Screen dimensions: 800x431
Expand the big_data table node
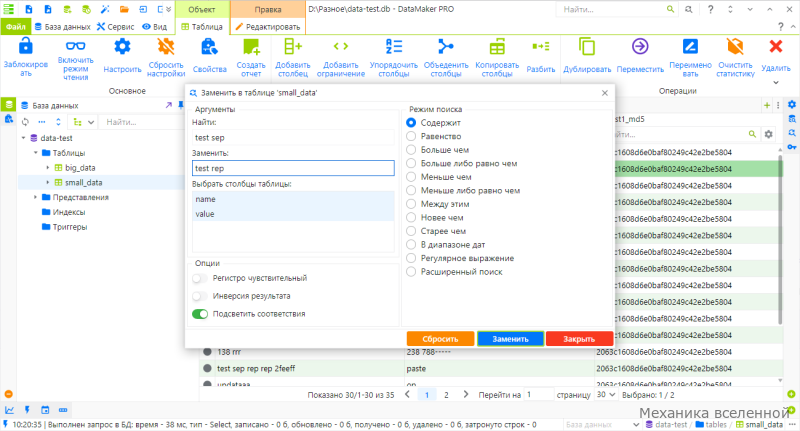(x=48, y=168)
